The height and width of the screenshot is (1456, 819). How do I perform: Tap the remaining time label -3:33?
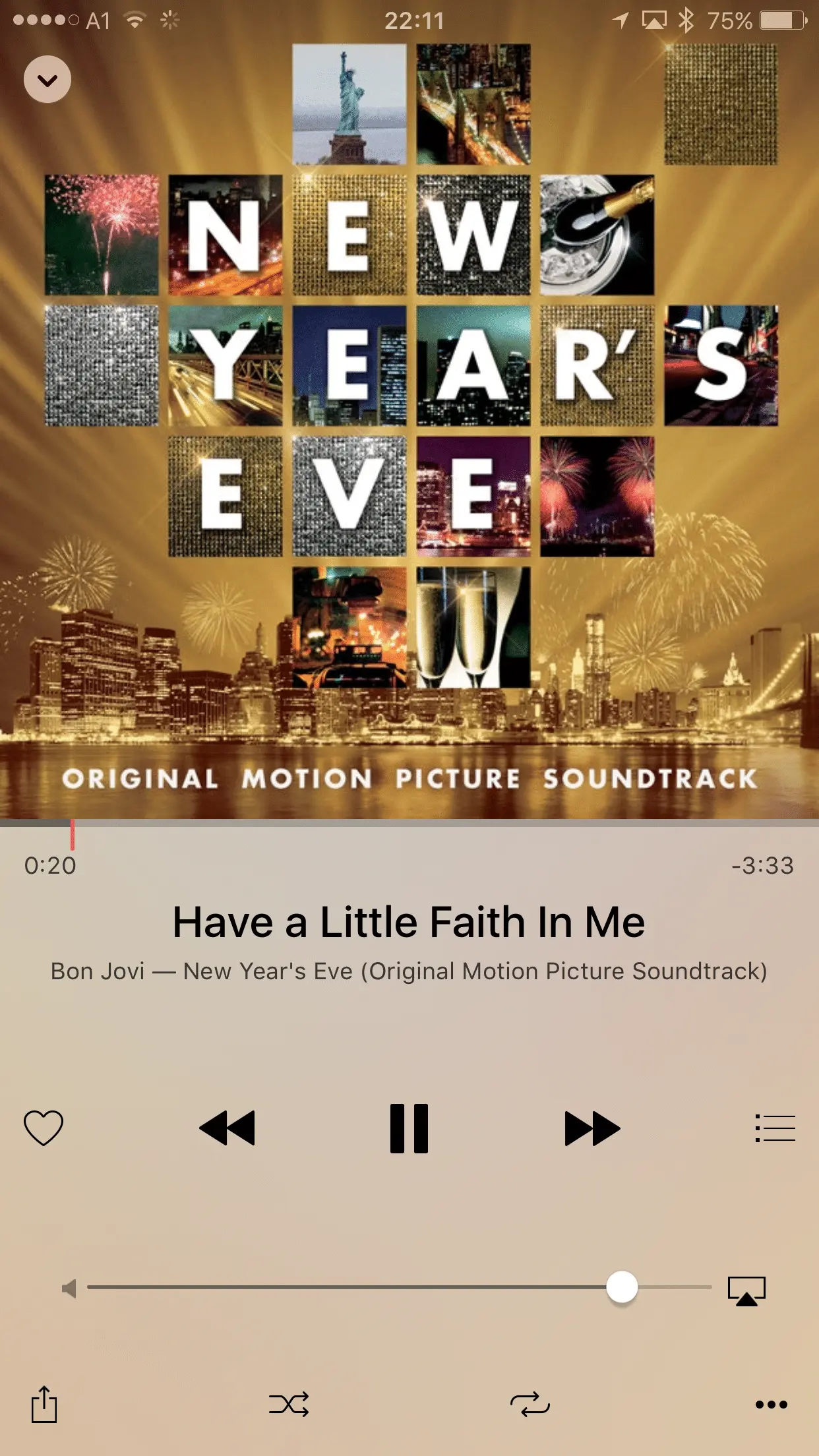click(763, 865)
